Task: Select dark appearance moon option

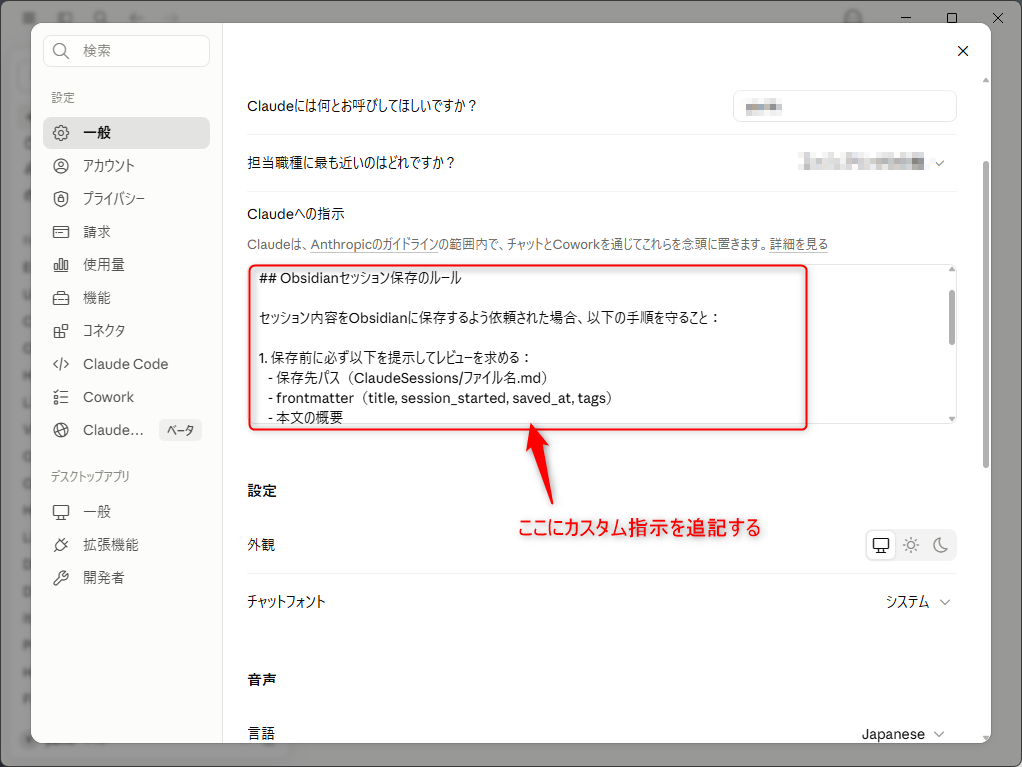Action: pos(940,545)
